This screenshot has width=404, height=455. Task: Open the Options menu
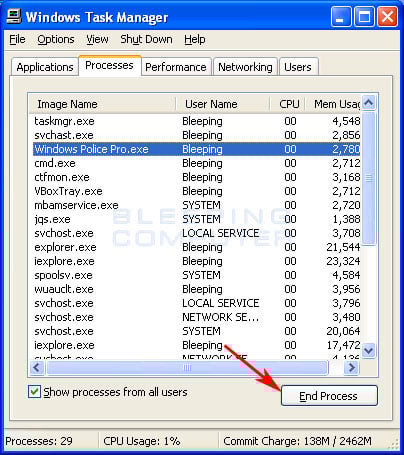(x=56, y=39)
